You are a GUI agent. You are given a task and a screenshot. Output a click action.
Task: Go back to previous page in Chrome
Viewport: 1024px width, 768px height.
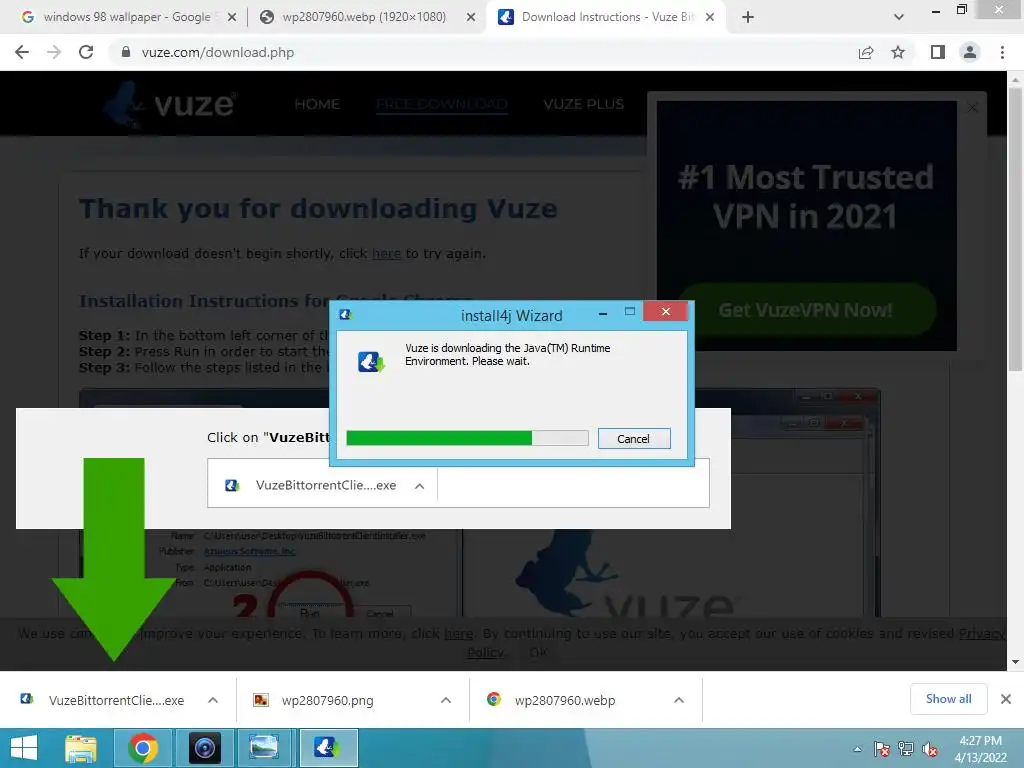tap(22, 52)
